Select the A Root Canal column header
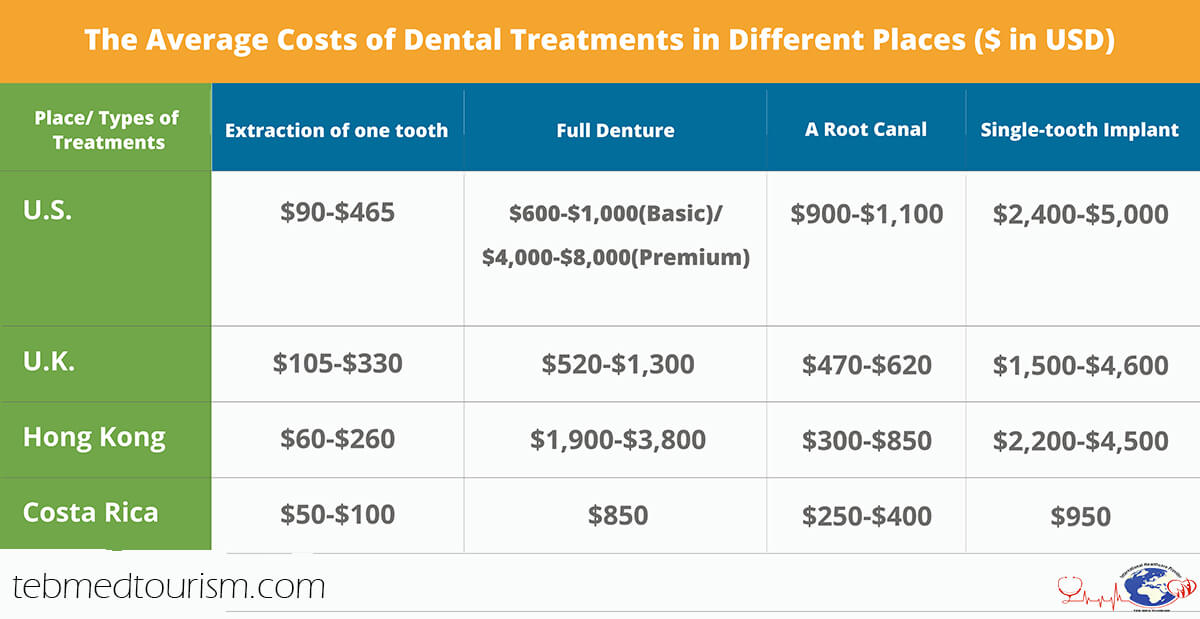Screen dimensions: 1200x619 [x=866, y=129]
